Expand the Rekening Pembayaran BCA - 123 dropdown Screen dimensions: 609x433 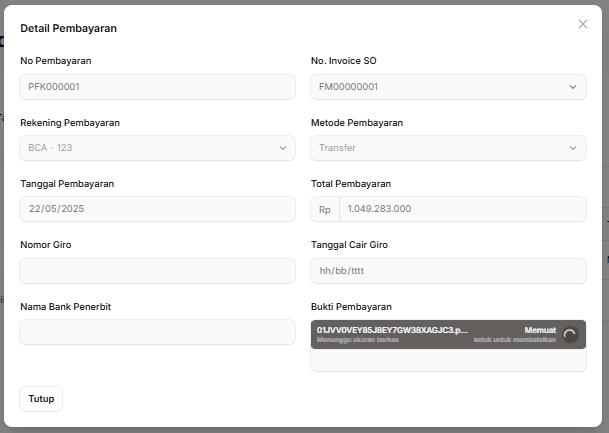(157, 148)
